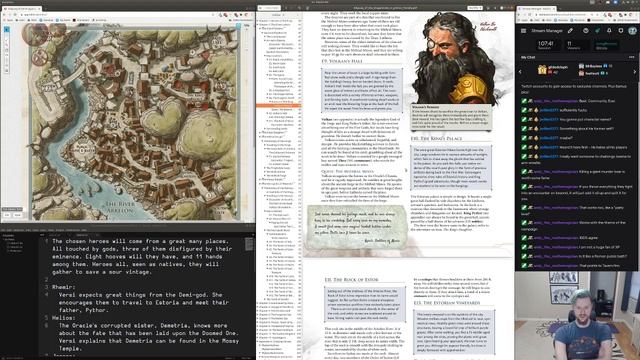The height and width of the screenshot is (360, 640).
Task: Click the 'E13. The Estorian Vineyards' heading
Action: pyautogui.click(x=447, y=303)
